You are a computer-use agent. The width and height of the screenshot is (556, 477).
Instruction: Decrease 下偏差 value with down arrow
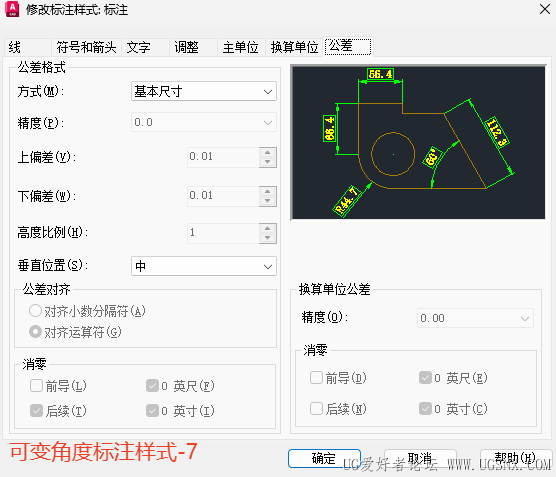(x=268, y=201)
